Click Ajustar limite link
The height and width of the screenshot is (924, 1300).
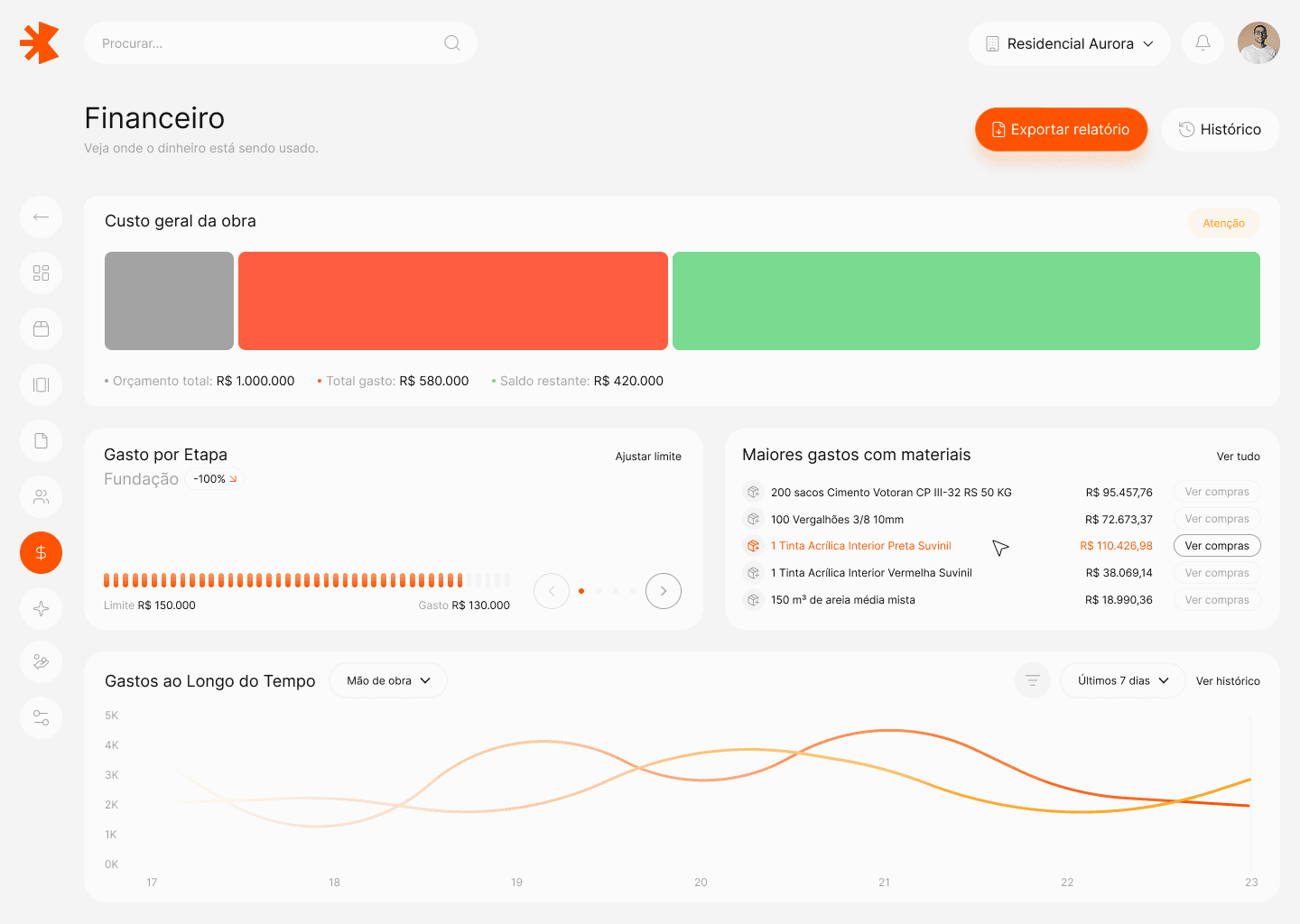648,457
